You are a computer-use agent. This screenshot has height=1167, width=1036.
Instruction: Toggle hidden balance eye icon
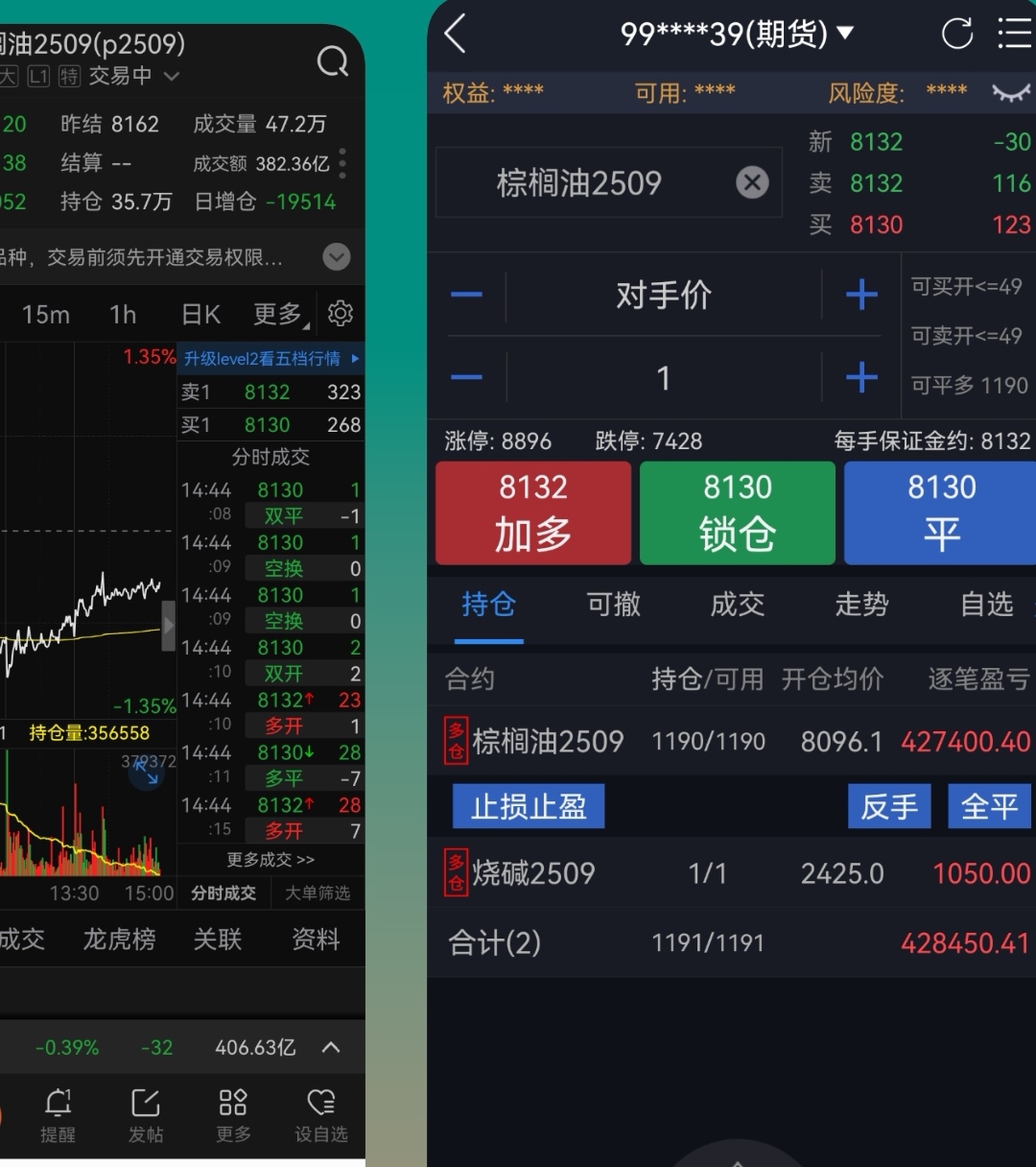[1010, 93]
